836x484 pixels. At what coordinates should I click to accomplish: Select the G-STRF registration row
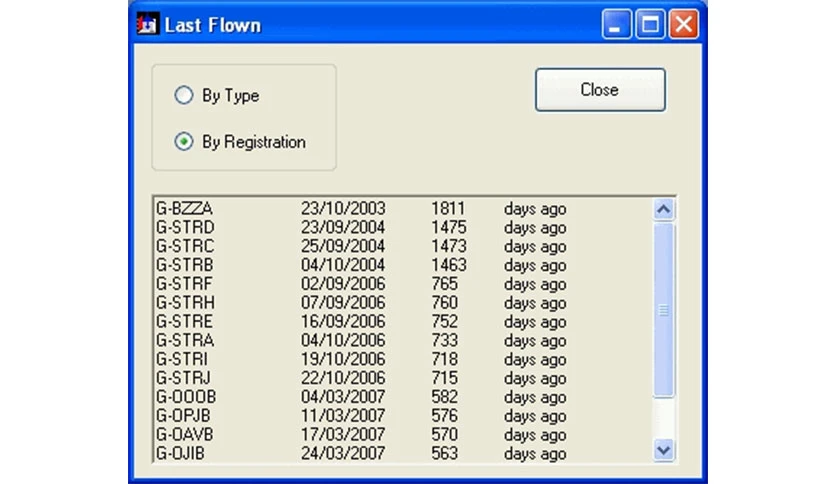(402, 284)
